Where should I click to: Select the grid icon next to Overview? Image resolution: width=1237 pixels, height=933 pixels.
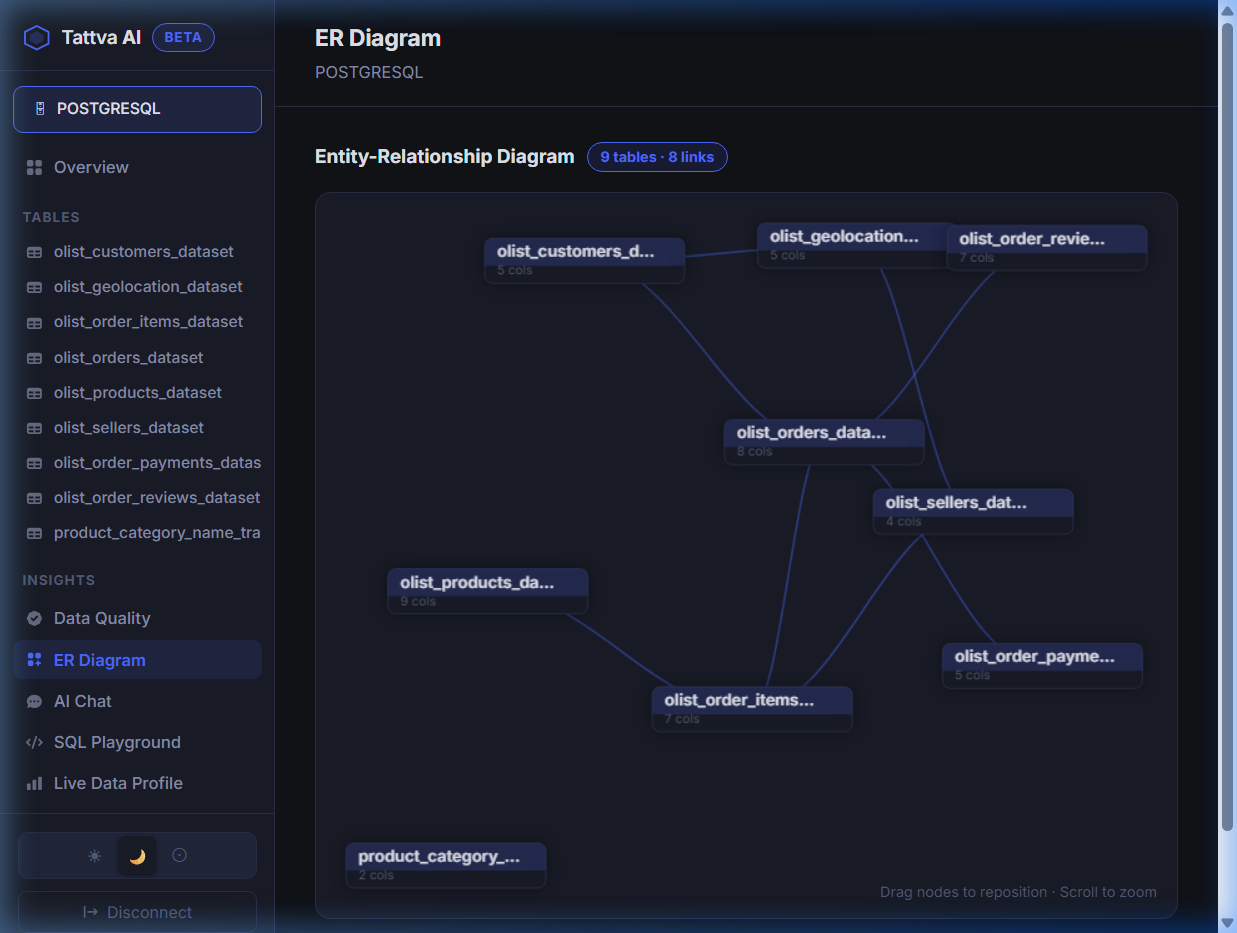(33, 167)
